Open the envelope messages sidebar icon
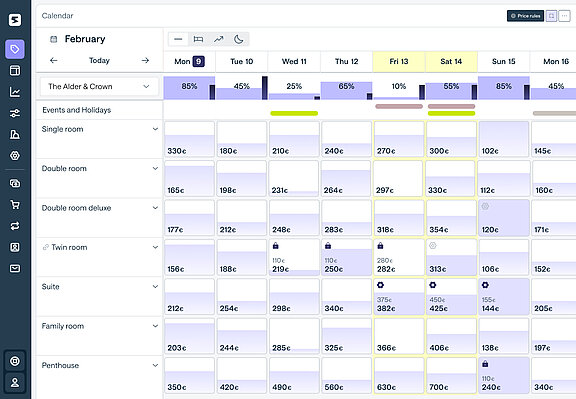The height and width of the screenshot is (399, 576). (15, 269)
